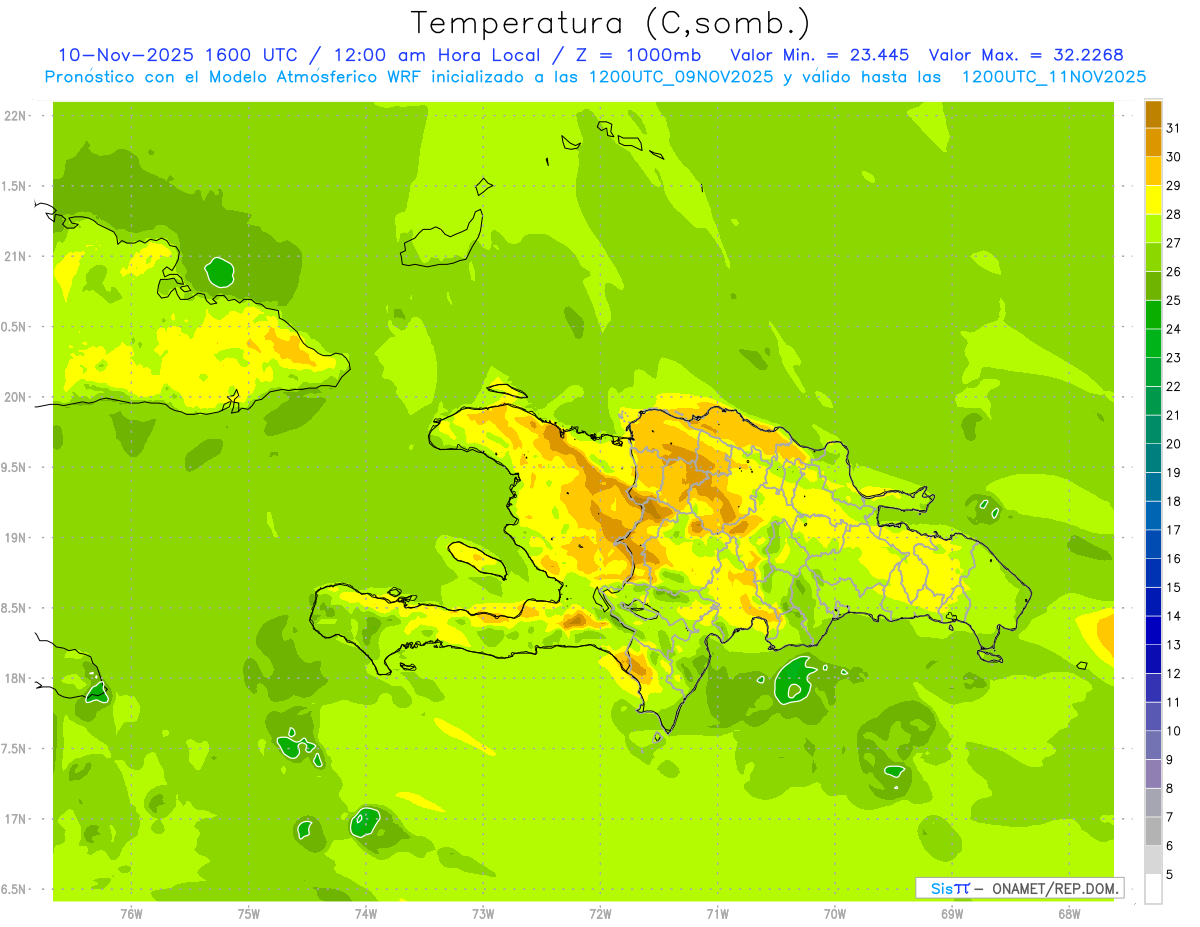Image resolution: width=1200 pixels, height=927 pixels.
Task: Click the "75W" longitude axis label
Action: point(249,913)
